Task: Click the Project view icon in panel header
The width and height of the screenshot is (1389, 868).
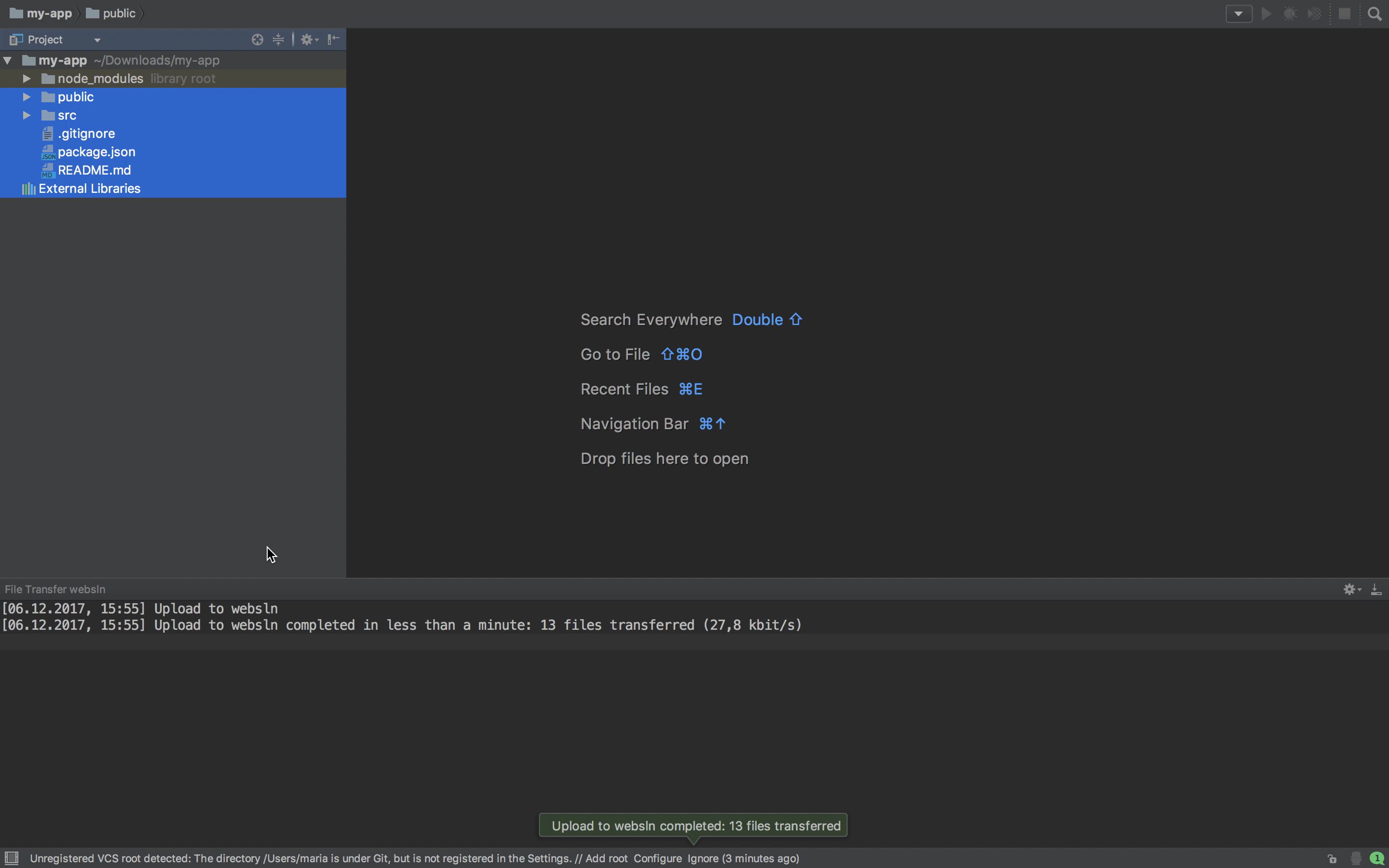Action: (x=16, y=40)
